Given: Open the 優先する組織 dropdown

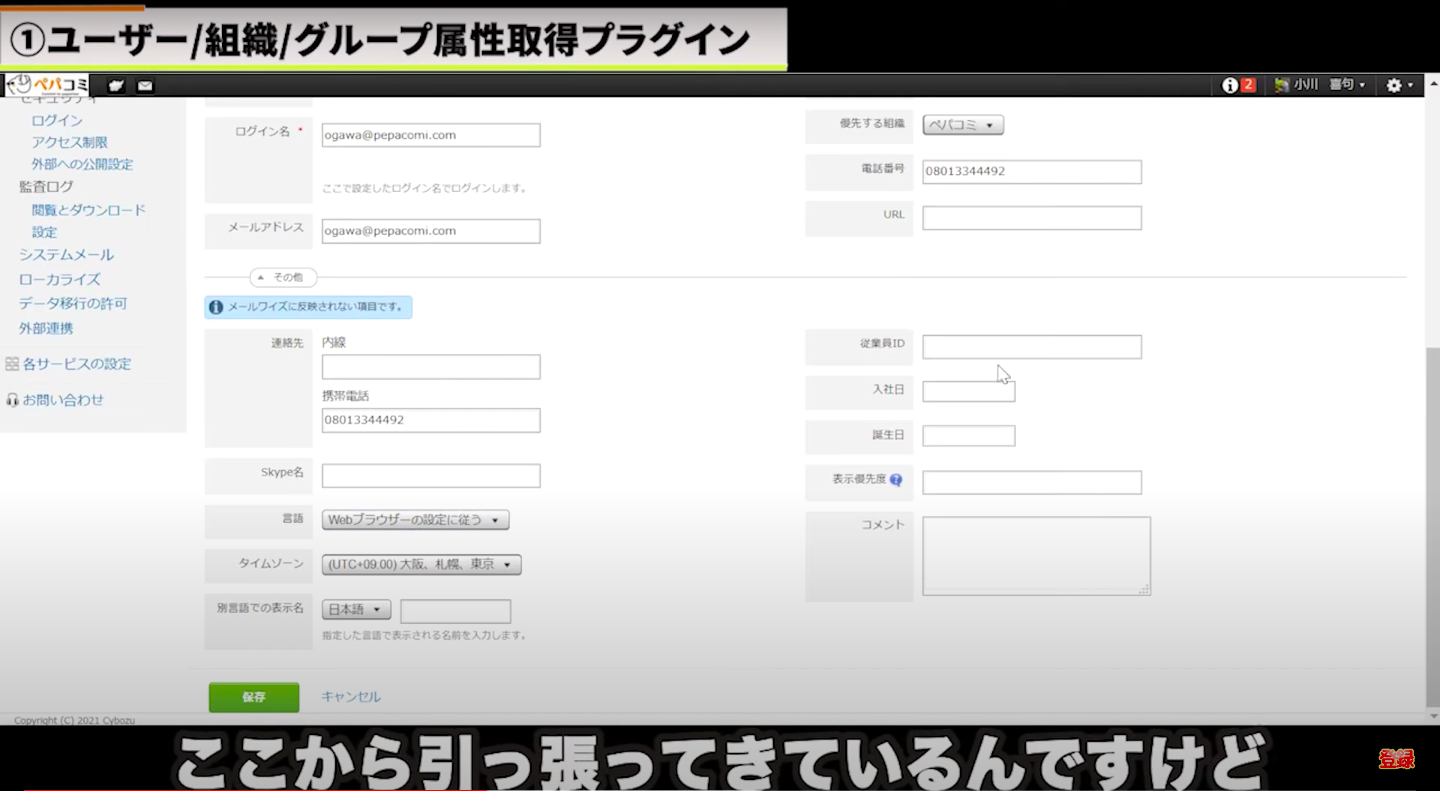Looking at the screenshot, I should tap(962, 125).
